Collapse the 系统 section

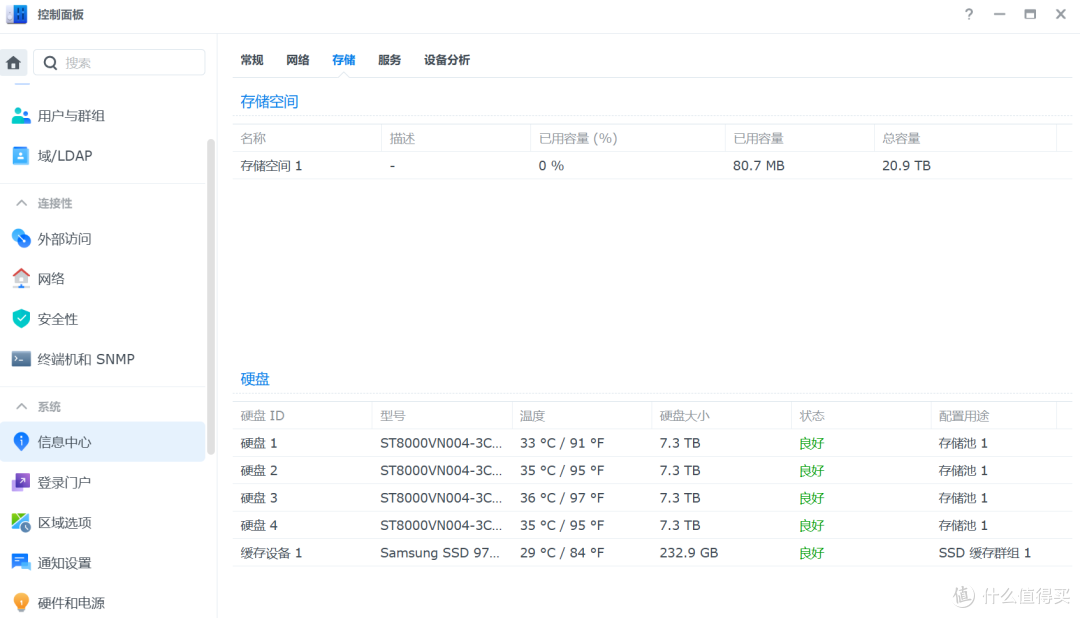tap(21, 406)
